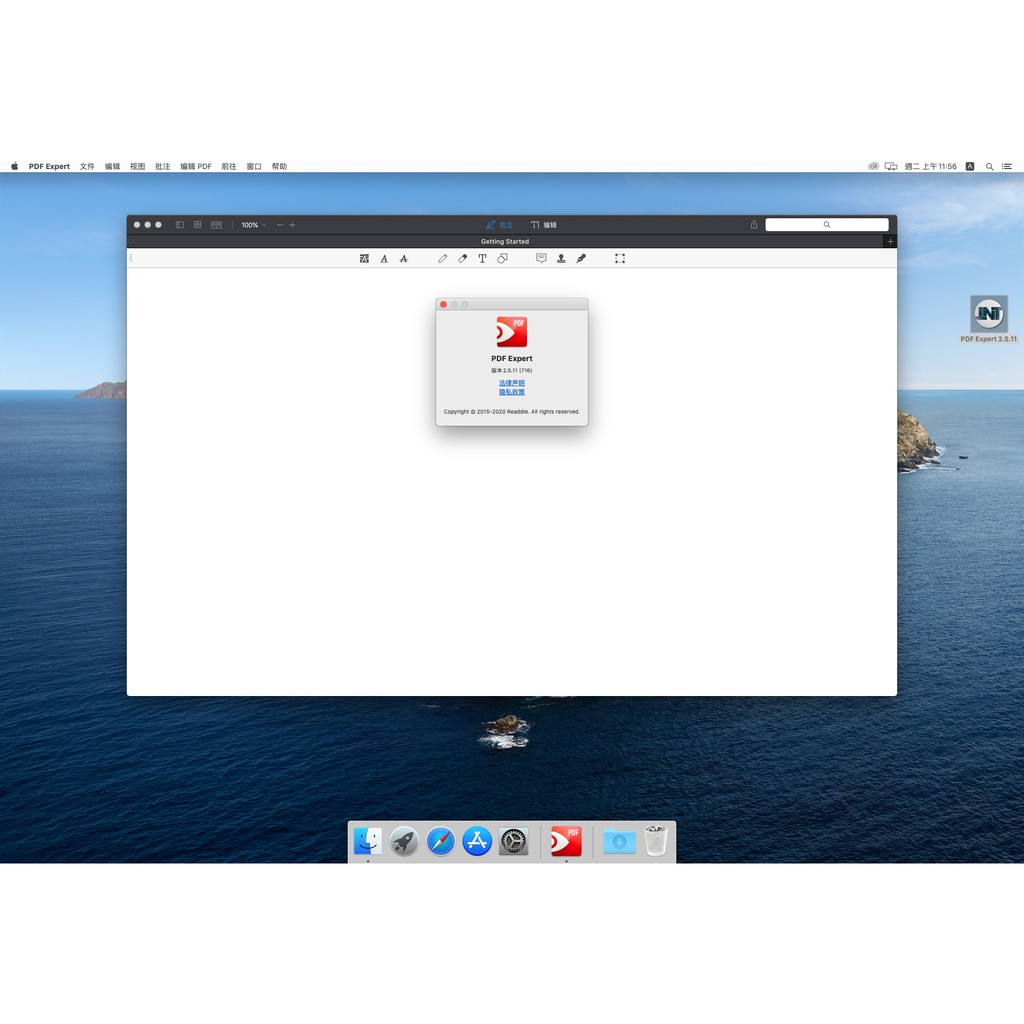Toggle two-page split view

click(216, 225)
